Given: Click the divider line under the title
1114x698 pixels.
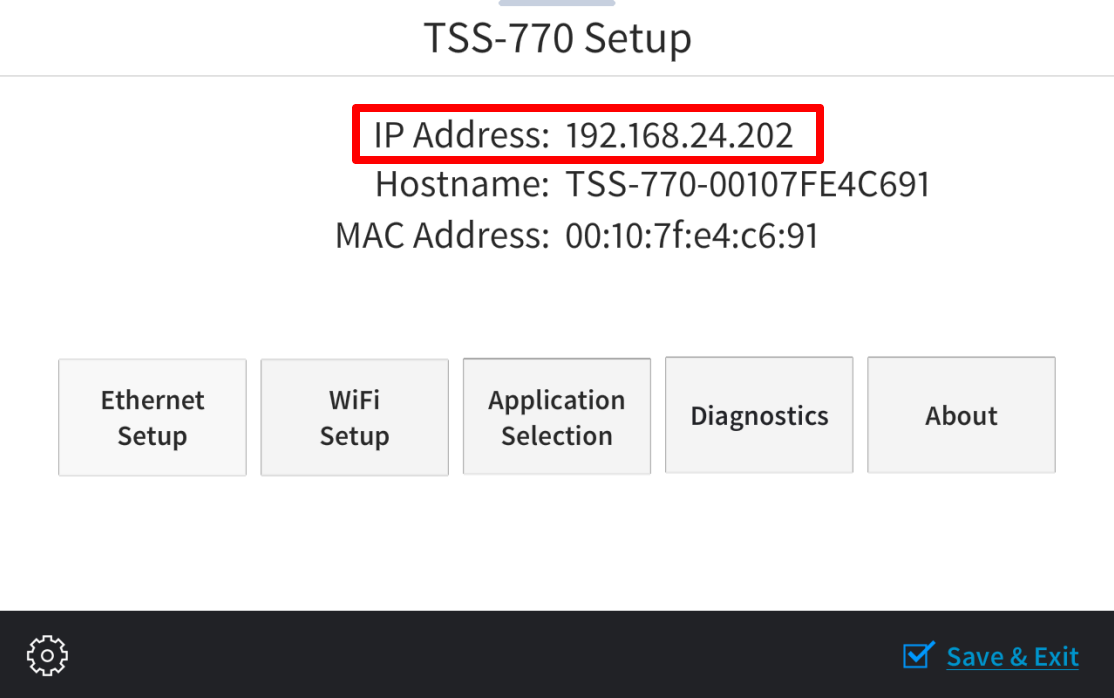Looking at the screenshot, I should [557, 75].
